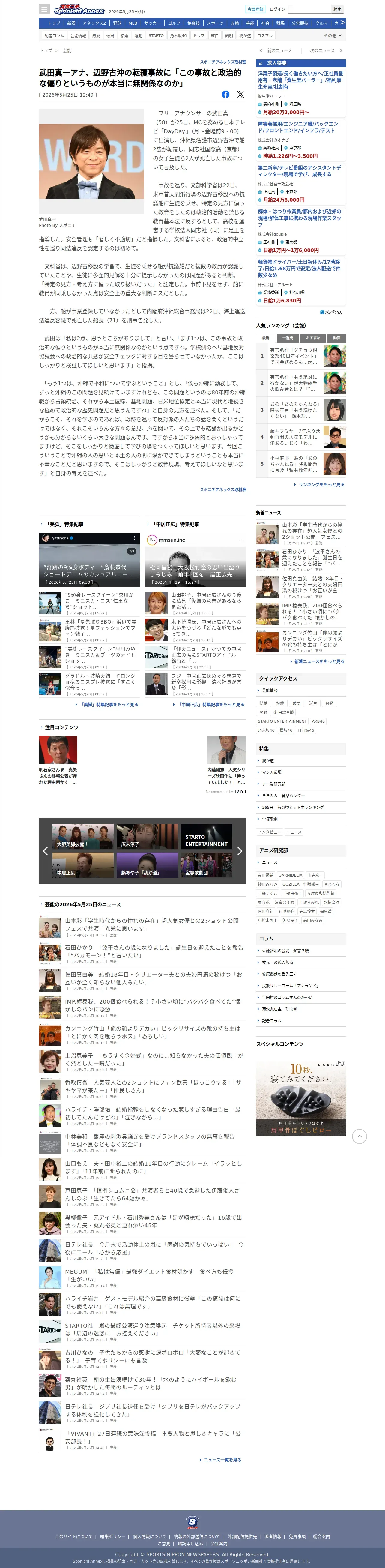The width and height of the screenshot is (385, 1568).
Task: Switch ranking to 一週間 tab
Action: coord(288,338)
